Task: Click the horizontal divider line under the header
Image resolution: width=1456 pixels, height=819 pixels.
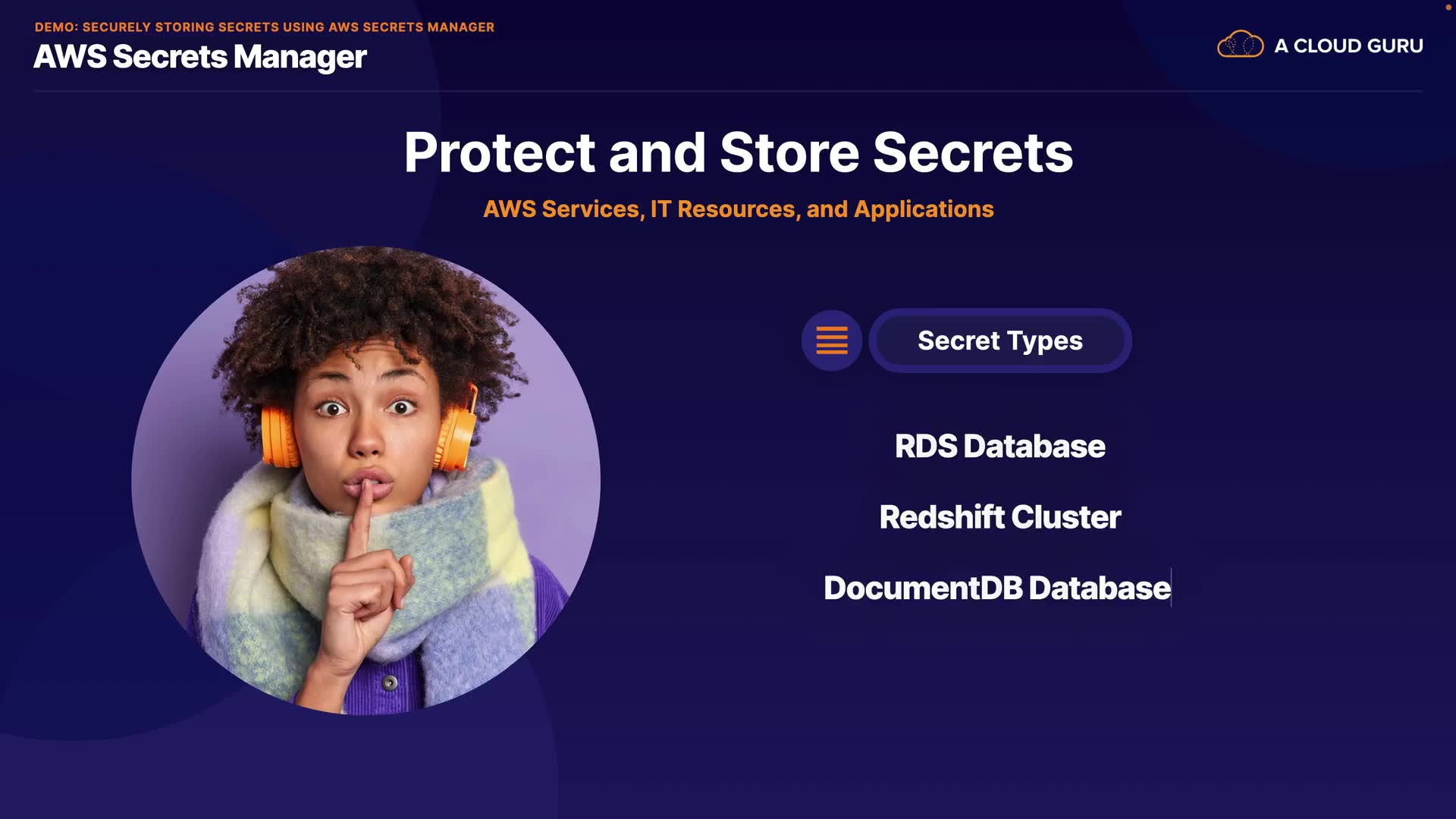Action: pyautogui.click(x=728, y=91)
